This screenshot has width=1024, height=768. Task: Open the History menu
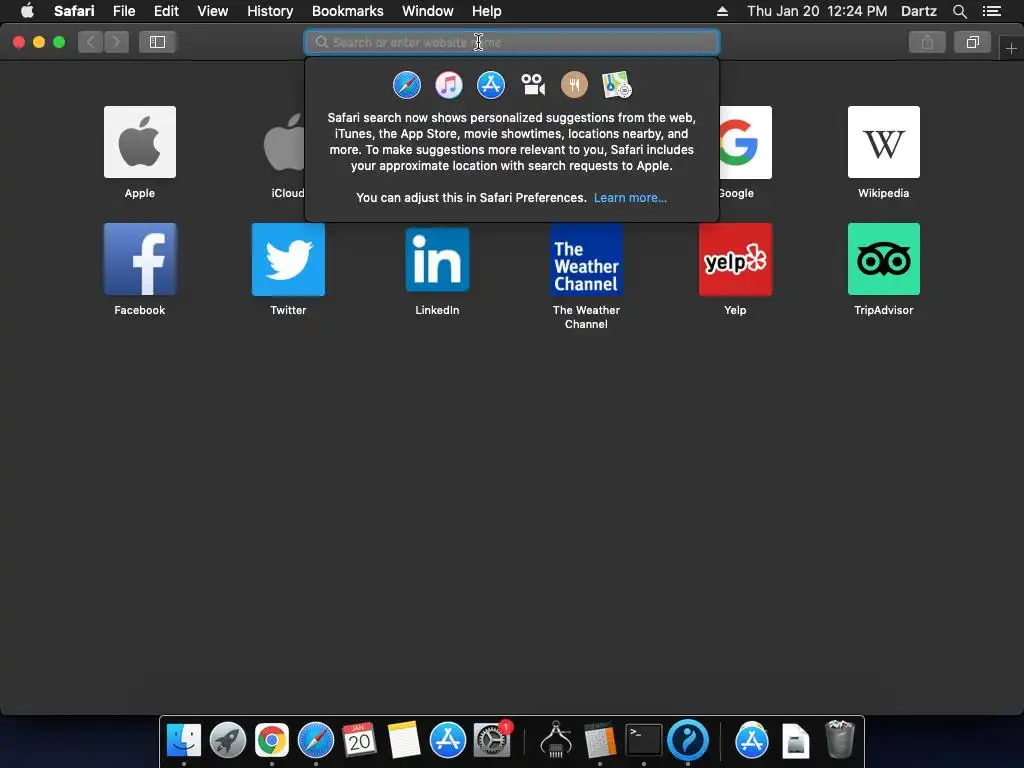click(270, 11)
